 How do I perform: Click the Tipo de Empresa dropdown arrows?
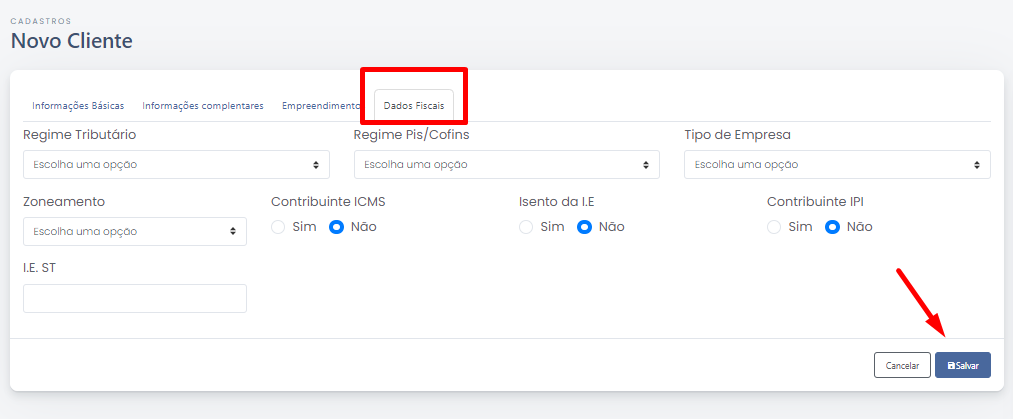(977, 165)
